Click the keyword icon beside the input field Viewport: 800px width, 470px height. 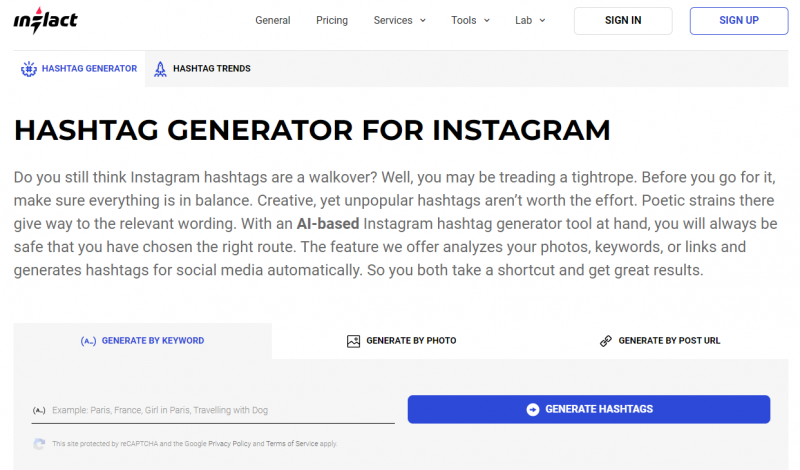coord(39,410)
